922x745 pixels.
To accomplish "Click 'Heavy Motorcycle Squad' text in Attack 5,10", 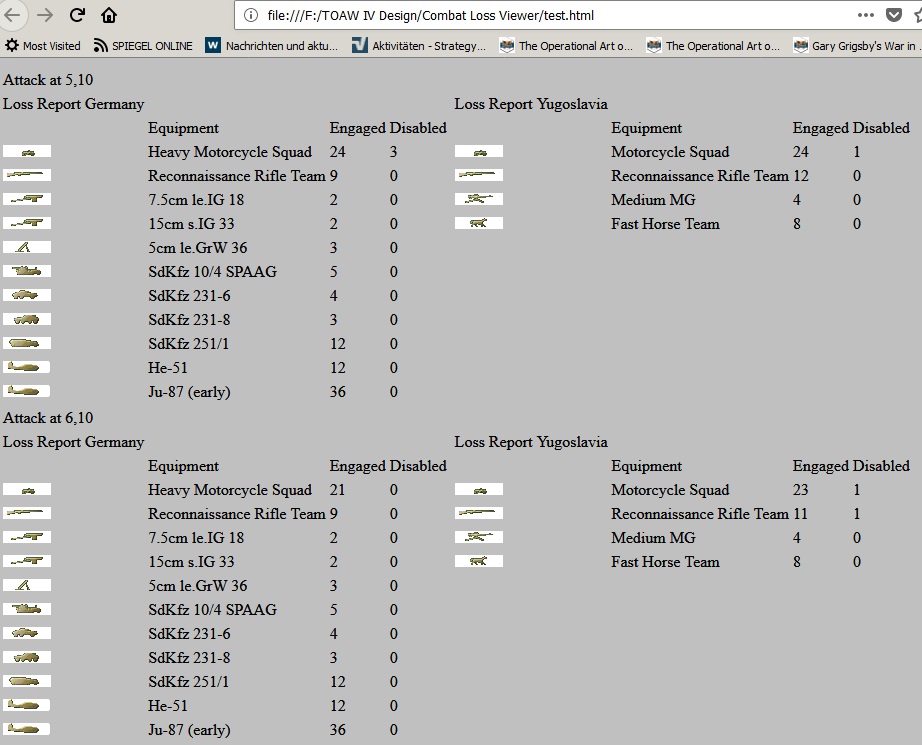I will tap(230, 152).
